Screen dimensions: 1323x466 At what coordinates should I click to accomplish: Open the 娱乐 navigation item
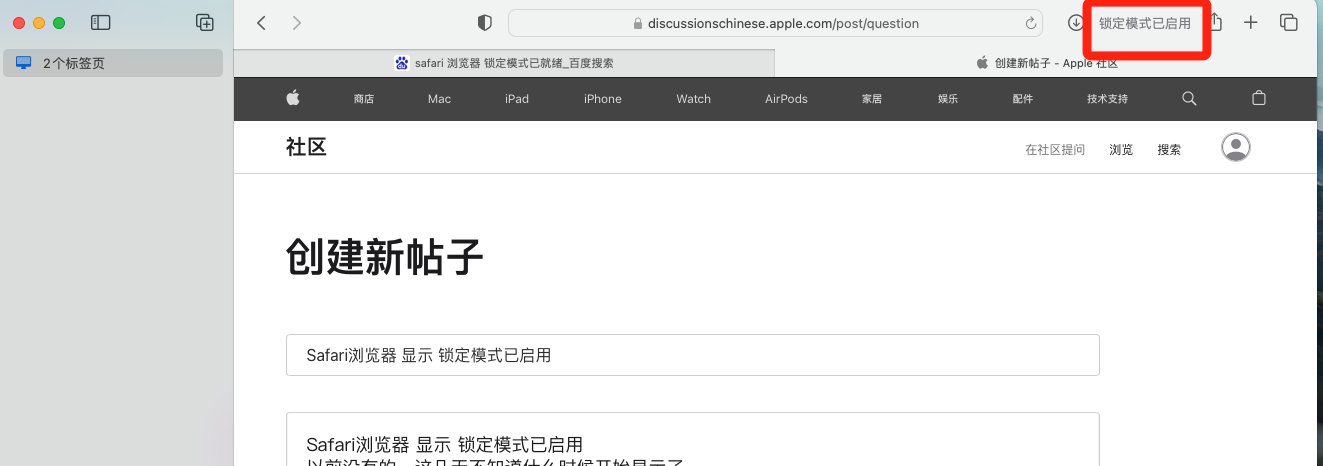(x=948, y=99)
